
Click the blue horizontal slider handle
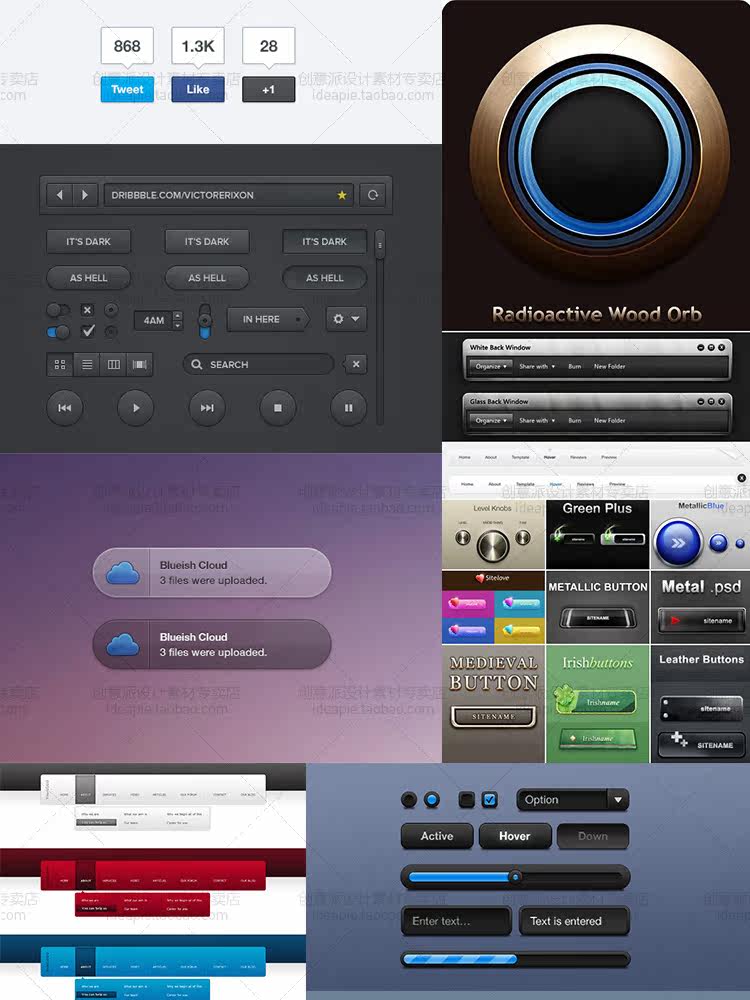(x=515, y=878)
